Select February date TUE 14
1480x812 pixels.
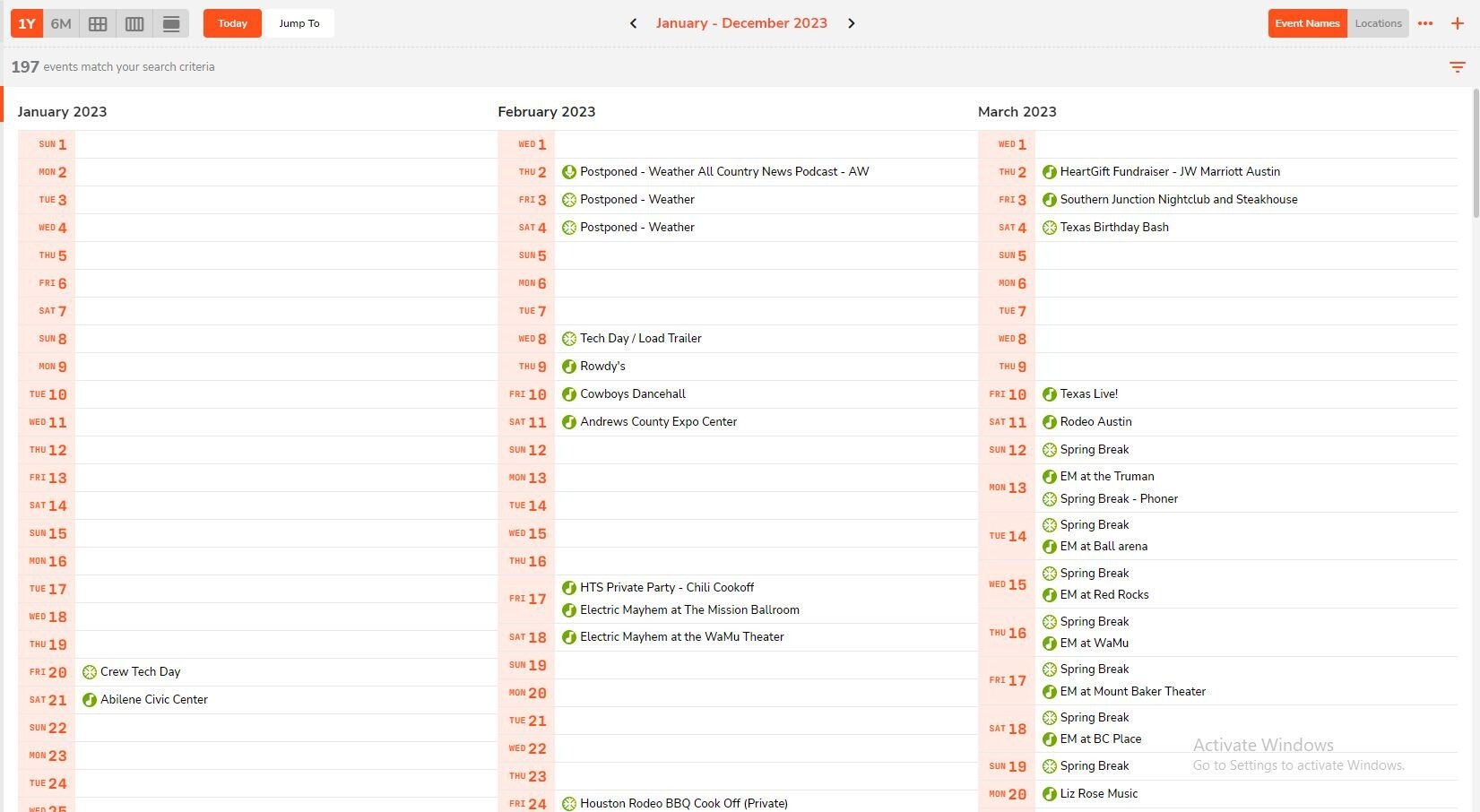(x=526, y=505)
